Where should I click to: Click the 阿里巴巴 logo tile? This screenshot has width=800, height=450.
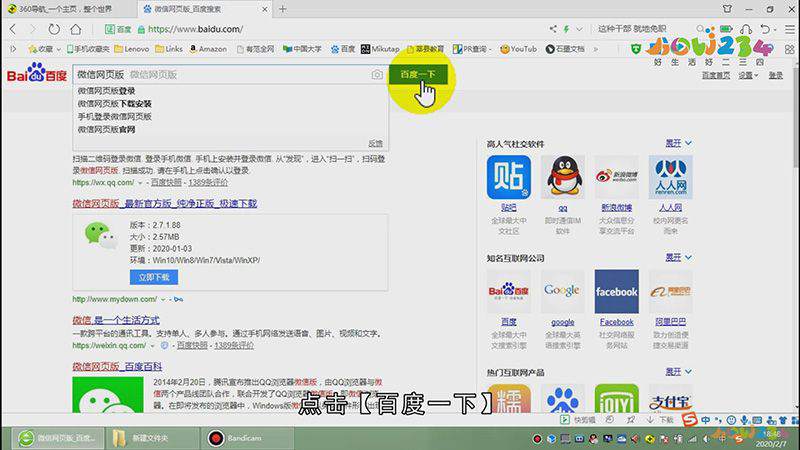tap(670, 291)
